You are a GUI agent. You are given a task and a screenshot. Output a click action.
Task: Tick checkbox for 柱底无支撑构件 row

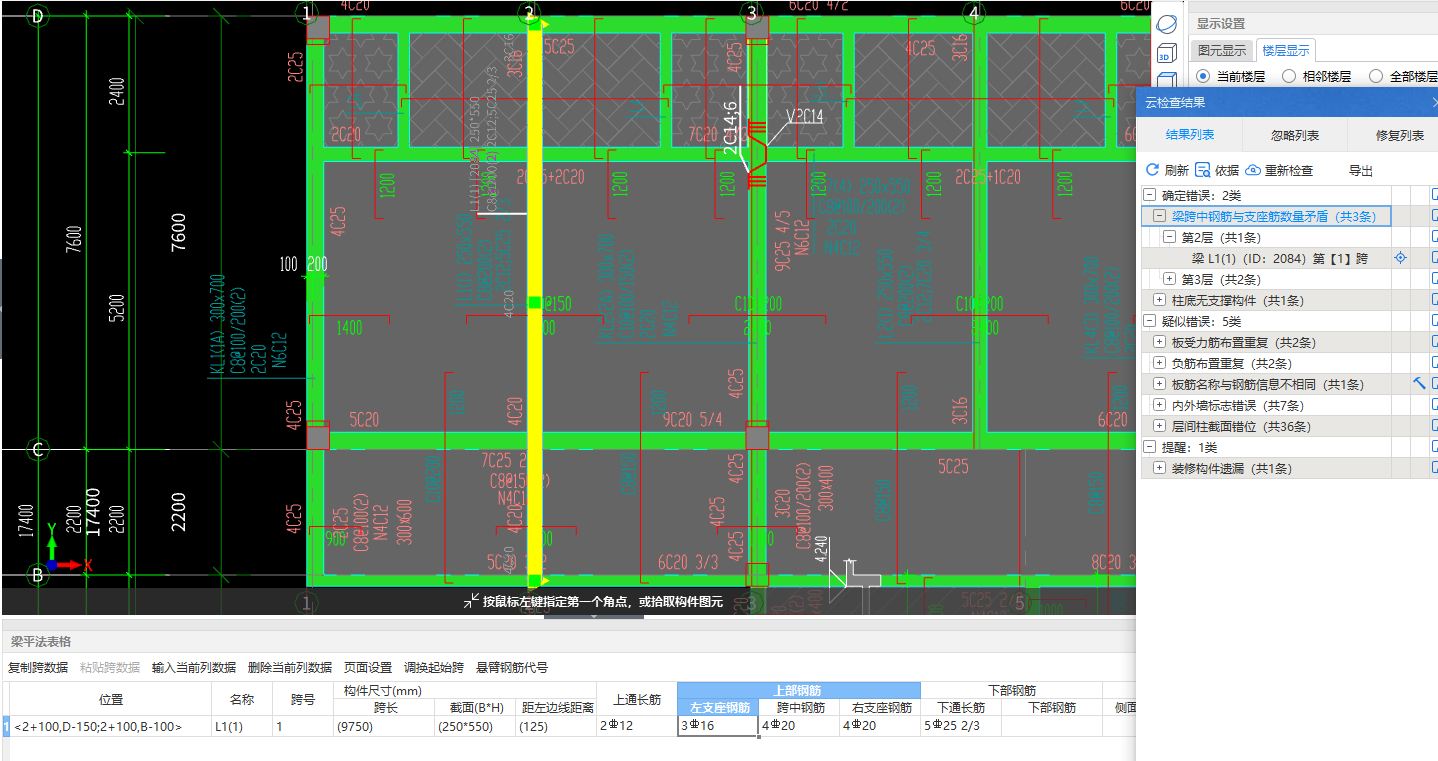[x=1434, y=300]
